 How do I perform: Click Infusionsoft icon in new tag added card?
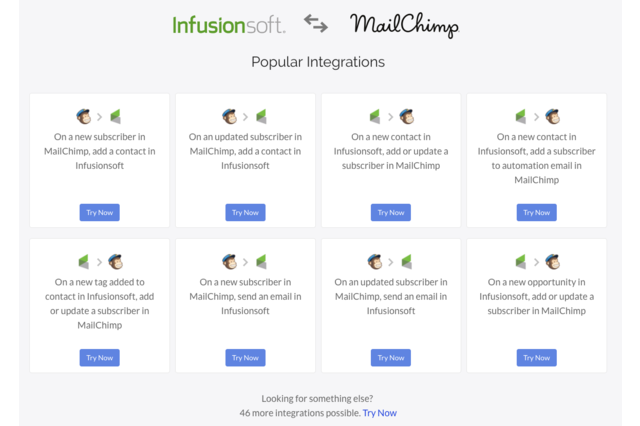(x=84, y=262)
